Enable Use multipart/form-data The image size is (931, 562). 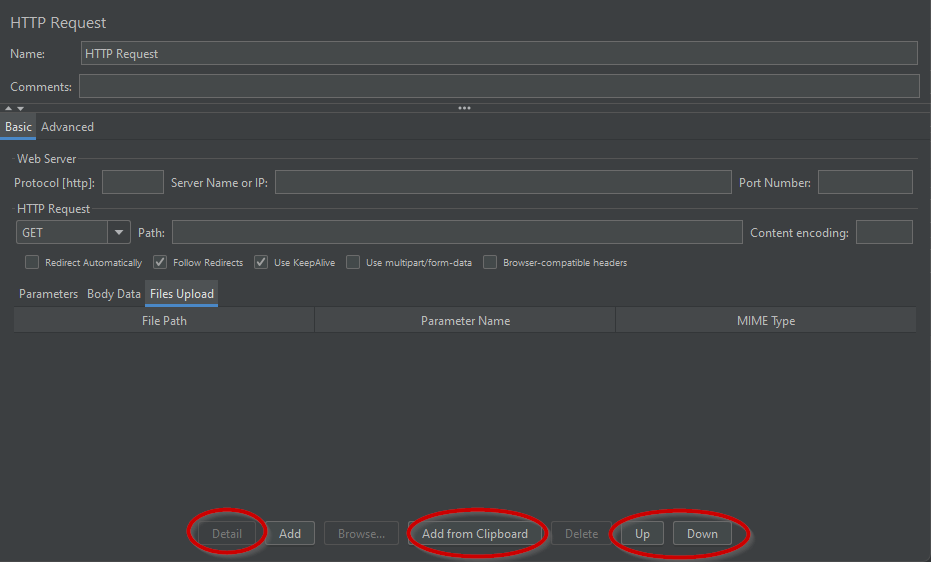[x=353, y=262]
